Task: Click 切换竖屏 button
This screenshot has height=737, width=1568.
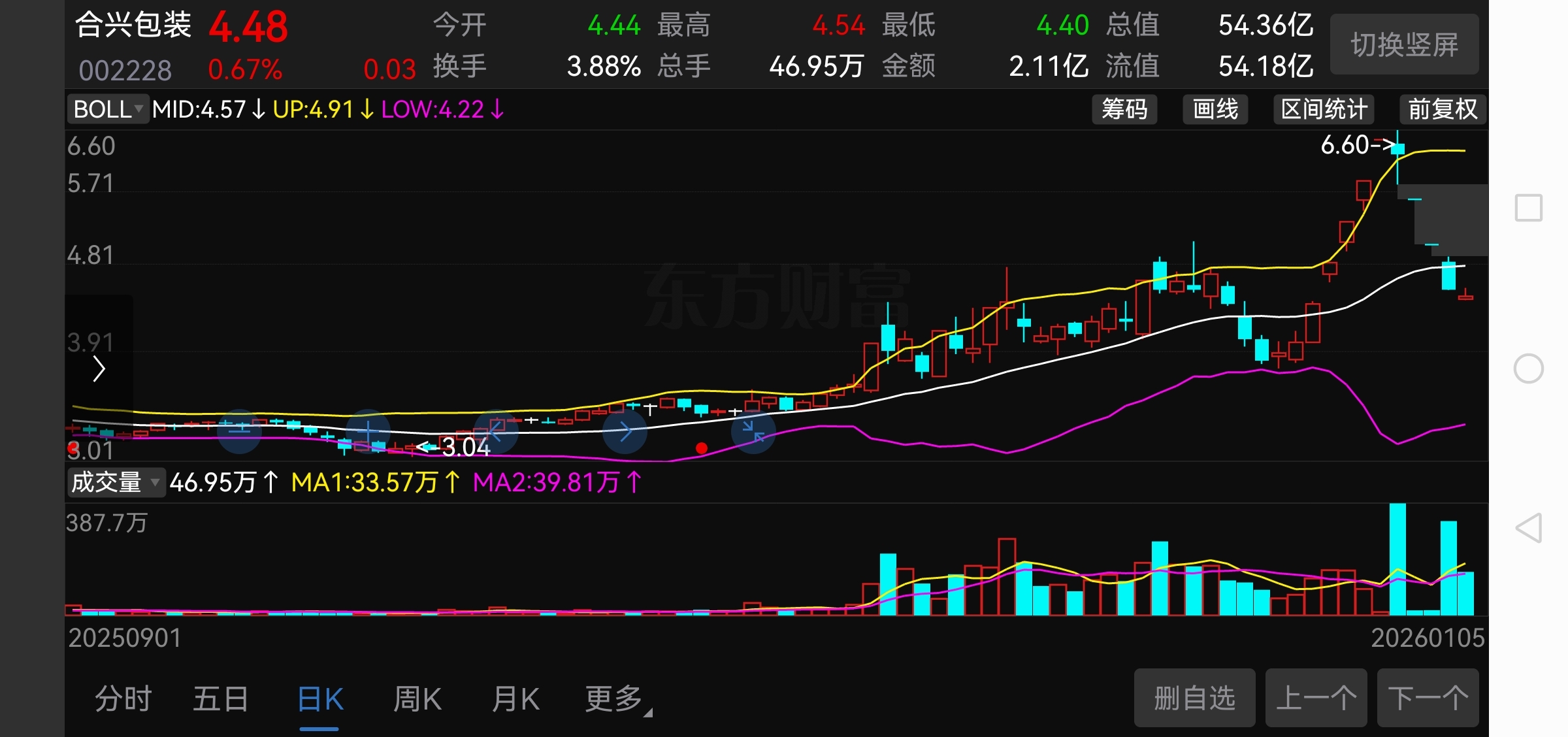Action: (x=1404, y=44)
